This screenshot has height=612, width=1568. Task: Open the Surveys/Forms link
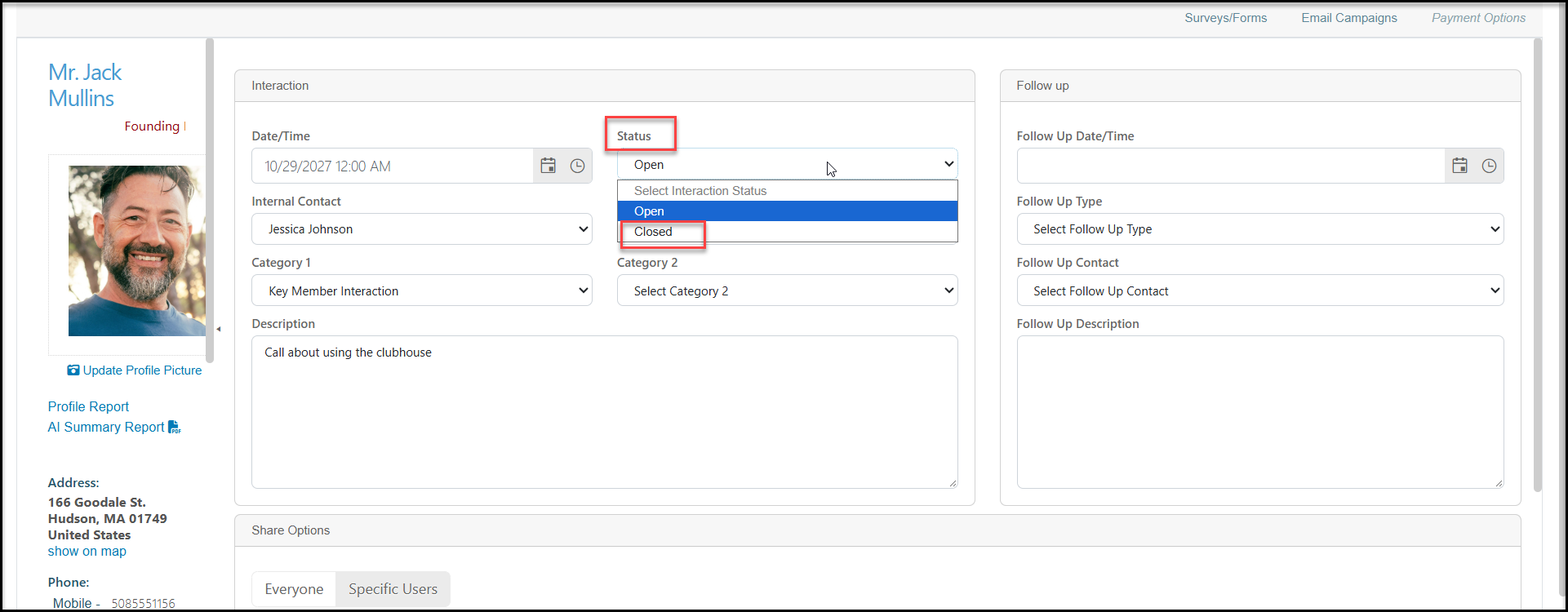click(1226, 18)
